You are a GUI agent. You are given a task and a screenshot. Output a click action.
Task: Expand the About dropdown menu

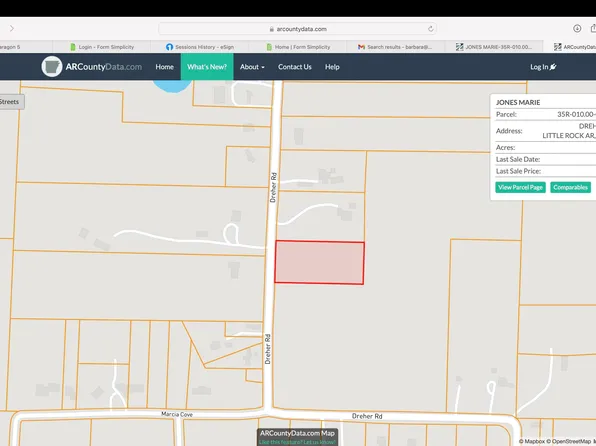point(252,67)
